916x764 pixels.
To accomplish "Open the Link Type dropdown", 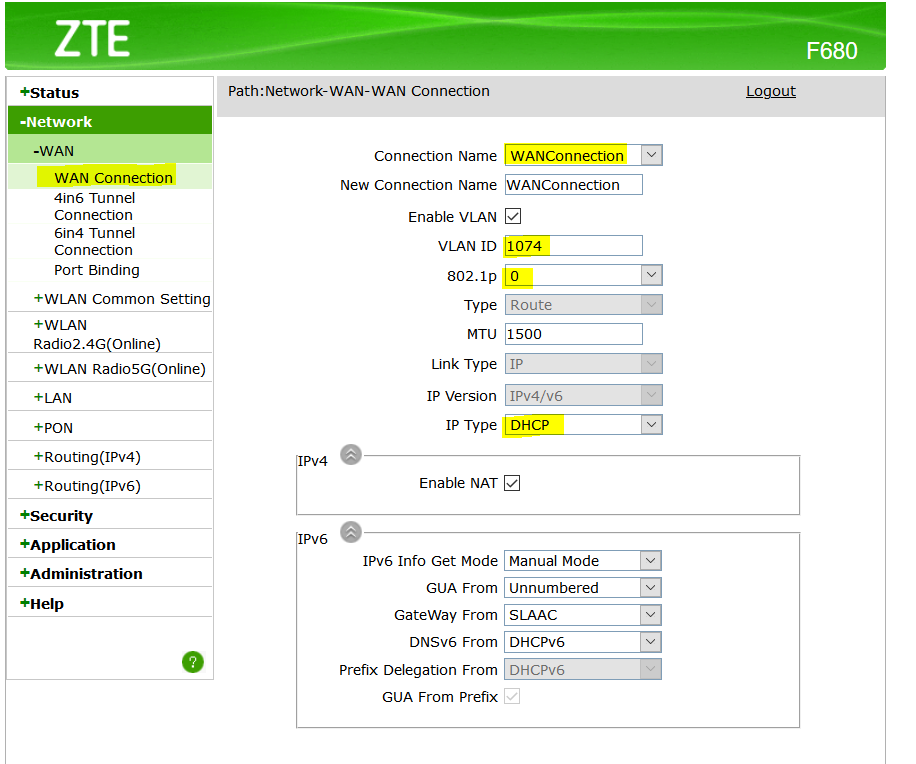I will pyautogui.click(x=584, y=364).
